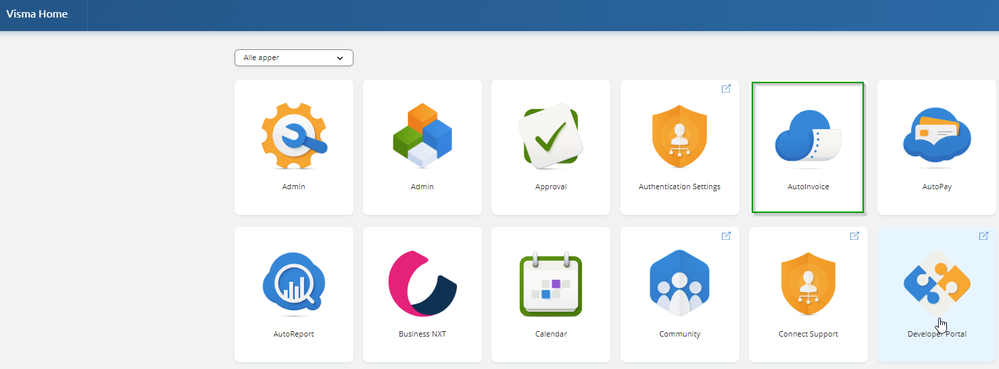Click external link icon on Authentication Settings card
This screenshot has height=369, width=999.
tap(726, 89)
